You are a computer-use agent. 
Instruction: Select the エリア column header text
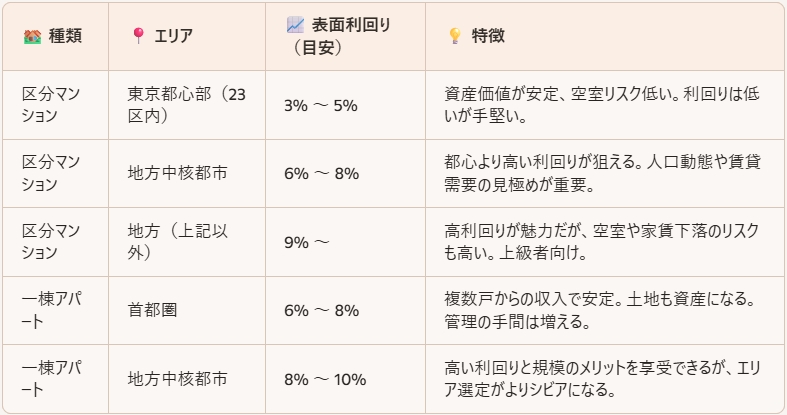coord(173,36)
